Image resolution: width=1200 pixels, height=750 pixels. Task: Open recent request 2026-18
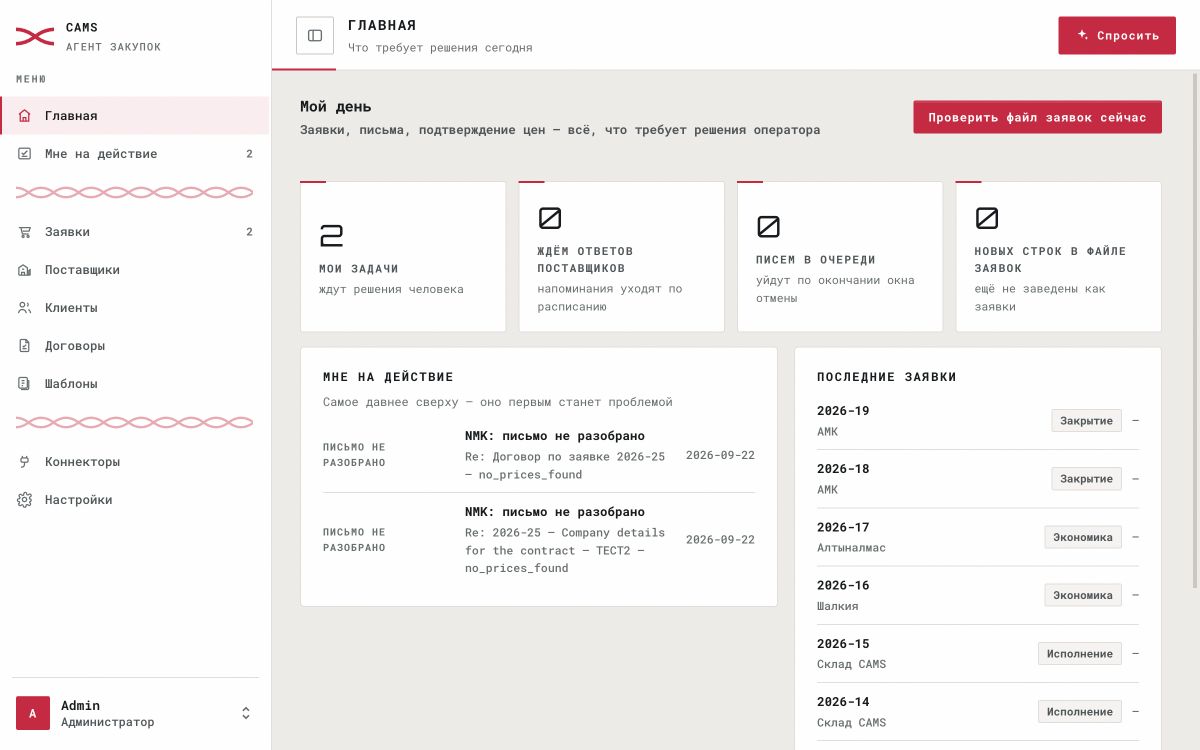pos(978,479)
